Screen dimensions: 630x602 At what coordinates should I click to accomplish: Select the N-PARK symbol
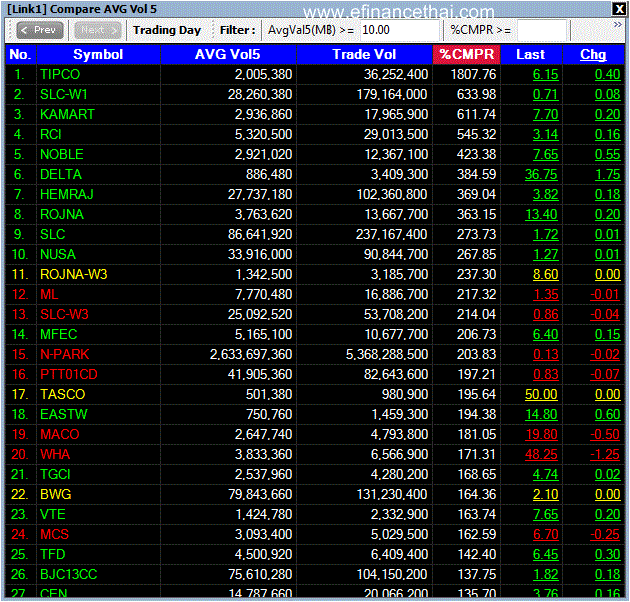[65, 354]
